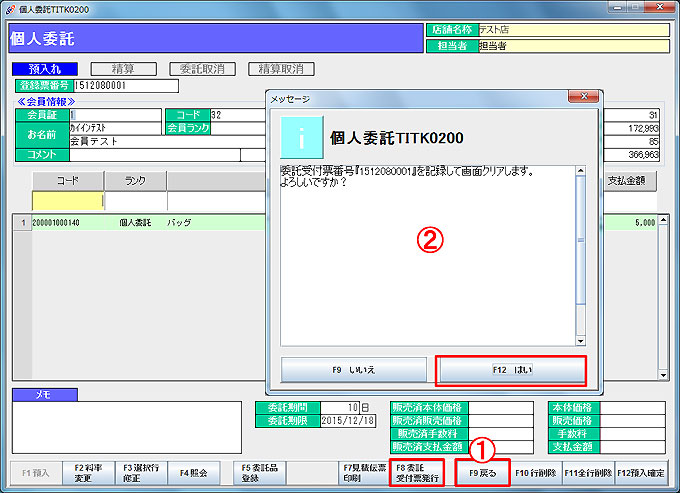680x493 pixels.
Task: Click row number 1 header cell
Action: click(23, 223)
